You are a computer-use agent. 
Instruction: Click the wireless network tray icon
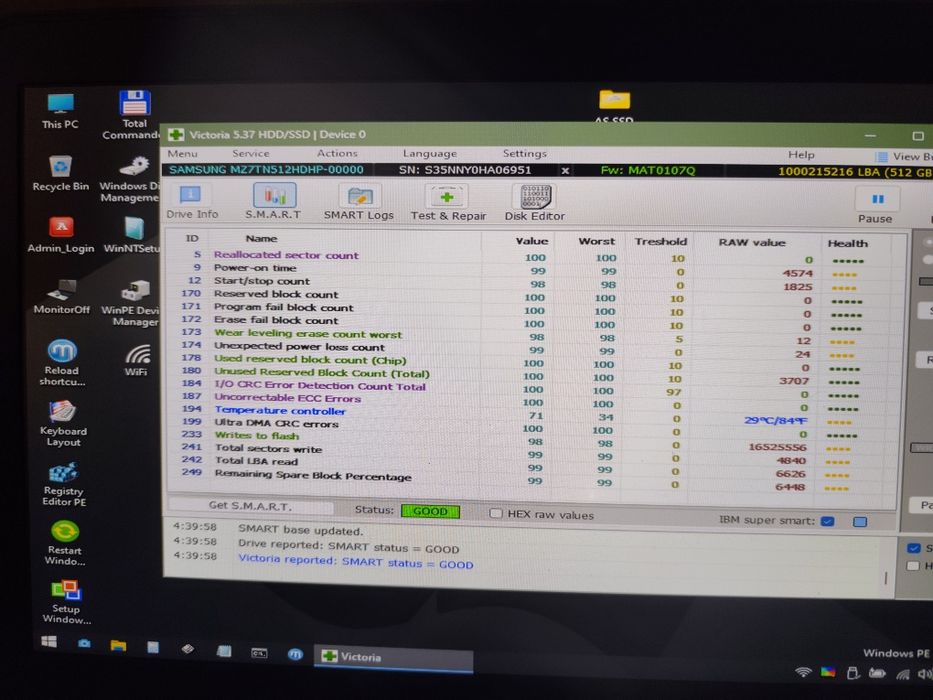803,673
